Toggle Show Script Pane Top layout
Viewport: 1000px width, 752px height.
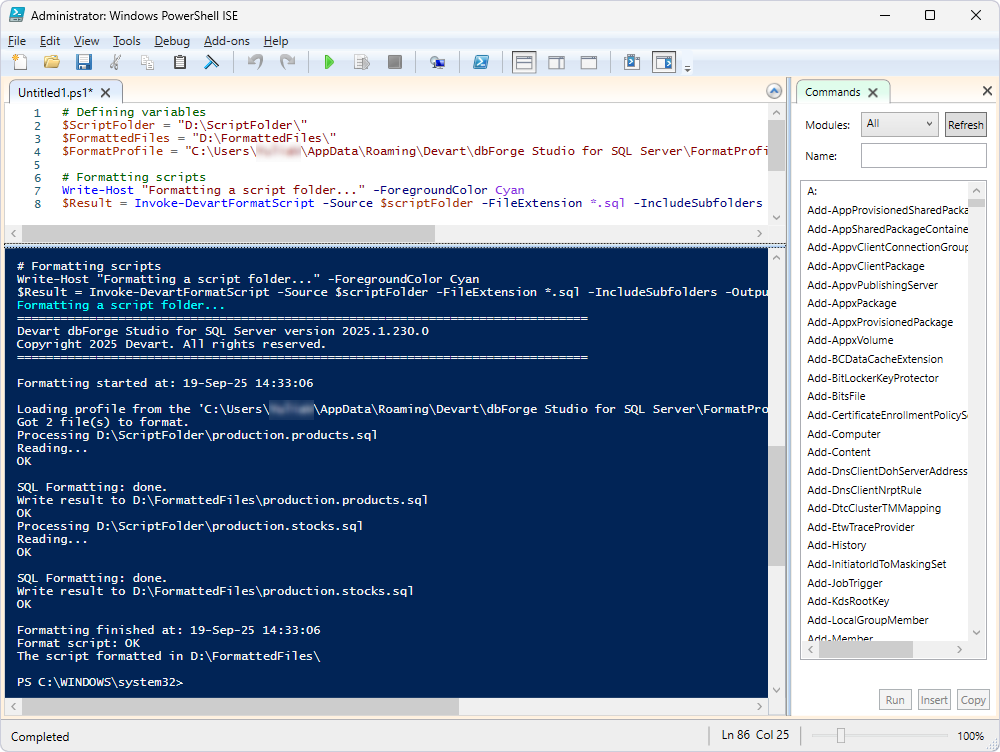[523, 62]
